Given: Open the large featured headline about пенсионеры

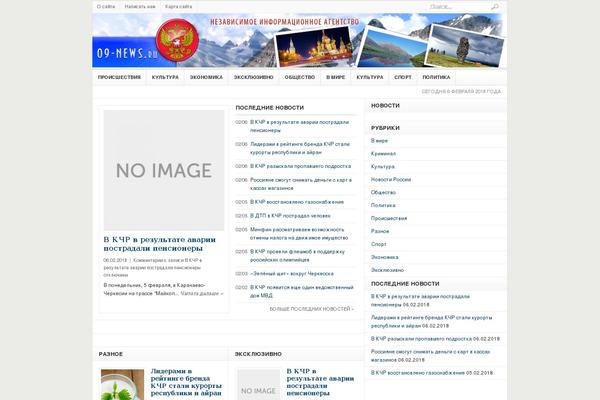Looking at the screenshot, I should (160, 244).
